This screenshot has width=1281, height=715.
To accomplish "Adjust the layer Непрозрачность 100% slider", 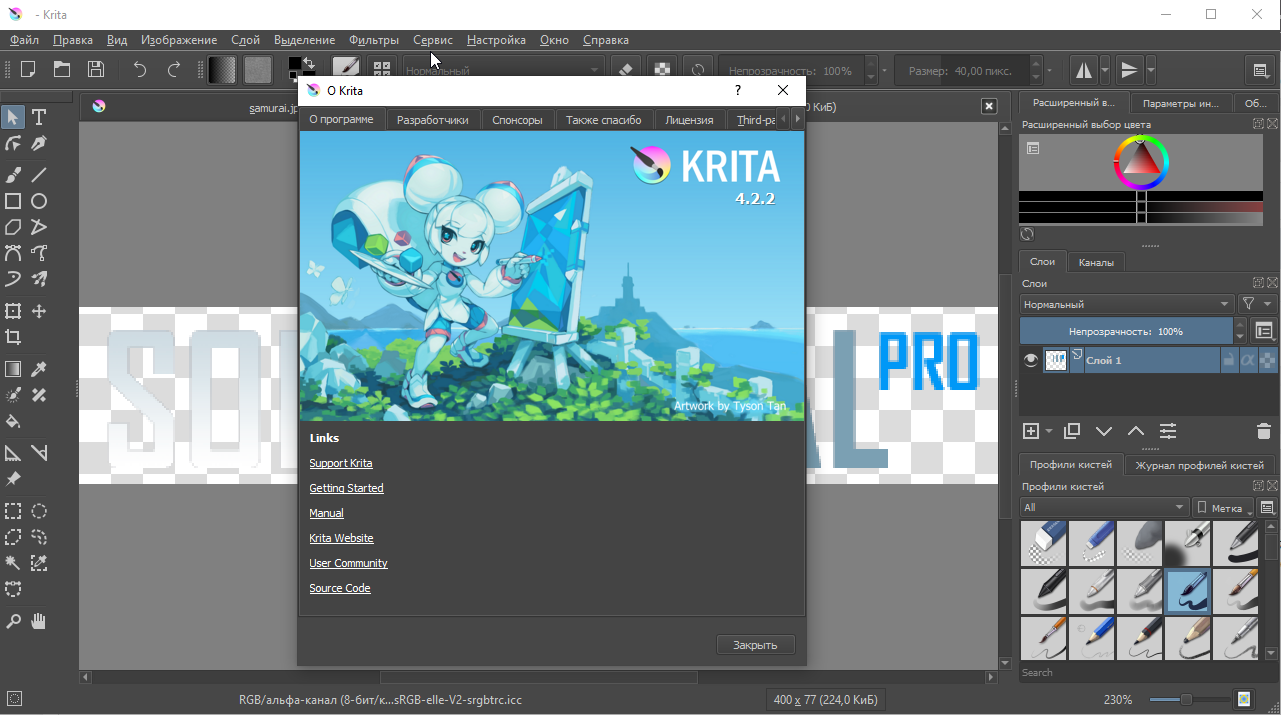I will 1125,331.
